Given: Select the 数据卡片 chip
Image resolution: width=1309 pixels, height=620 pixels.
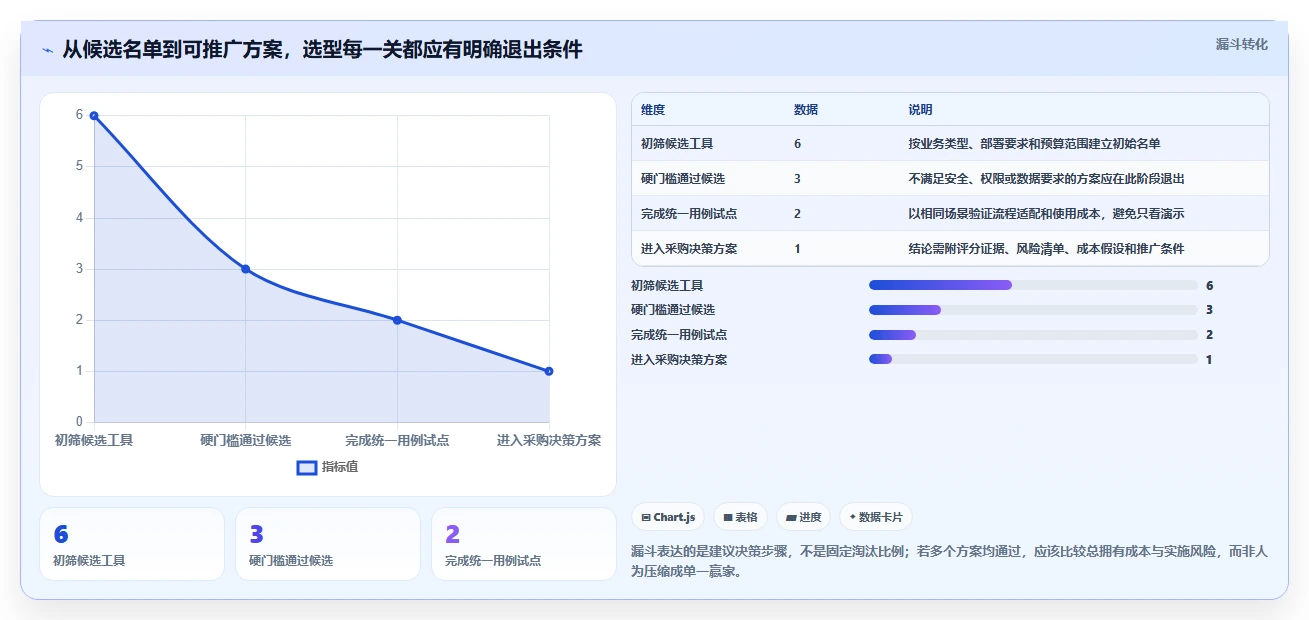Looking at the screenshot, I should (876, 517).
